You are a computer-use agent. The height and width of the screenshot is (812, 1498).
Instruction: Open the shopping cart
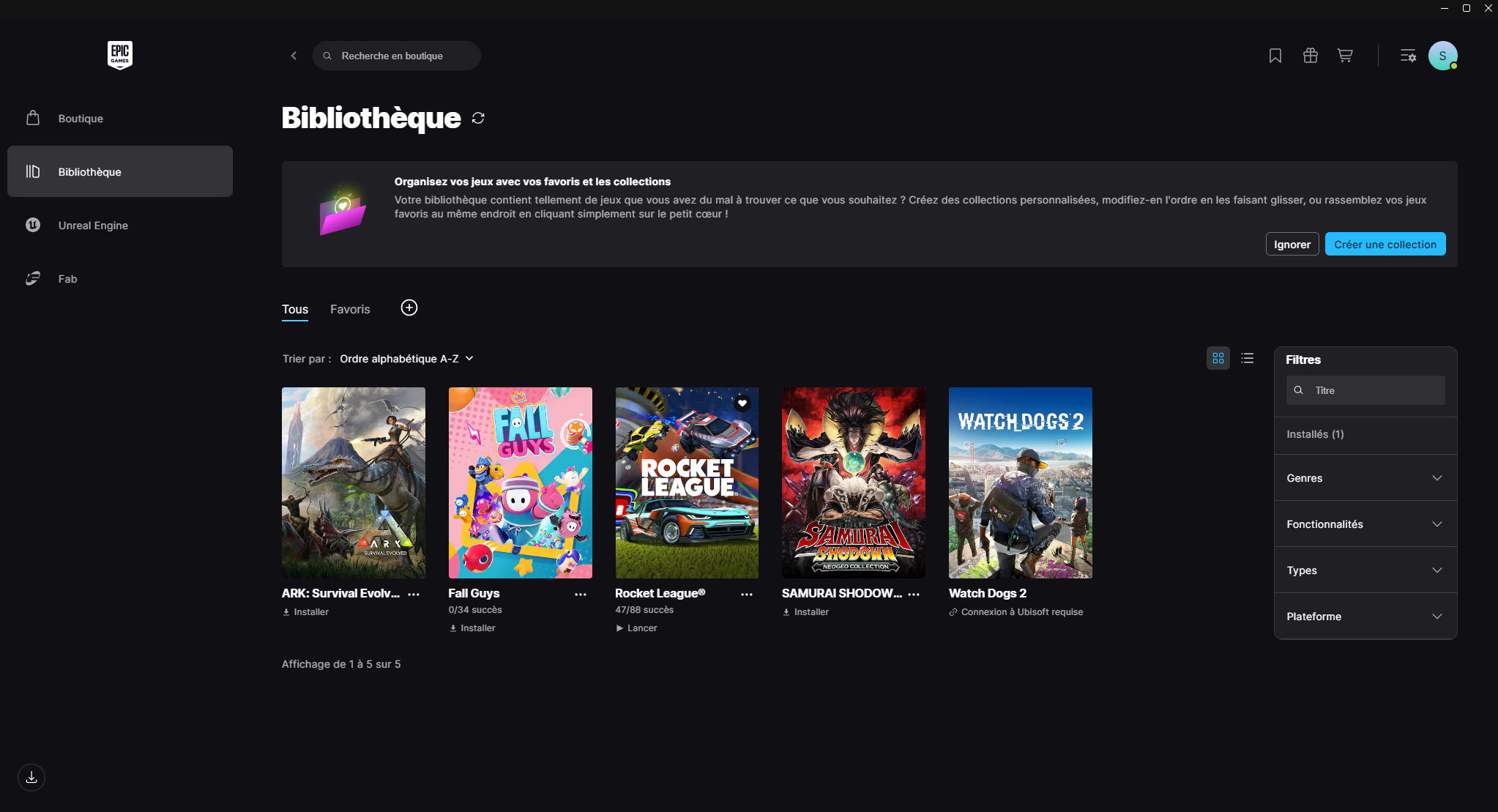(x=1345, y=56)
